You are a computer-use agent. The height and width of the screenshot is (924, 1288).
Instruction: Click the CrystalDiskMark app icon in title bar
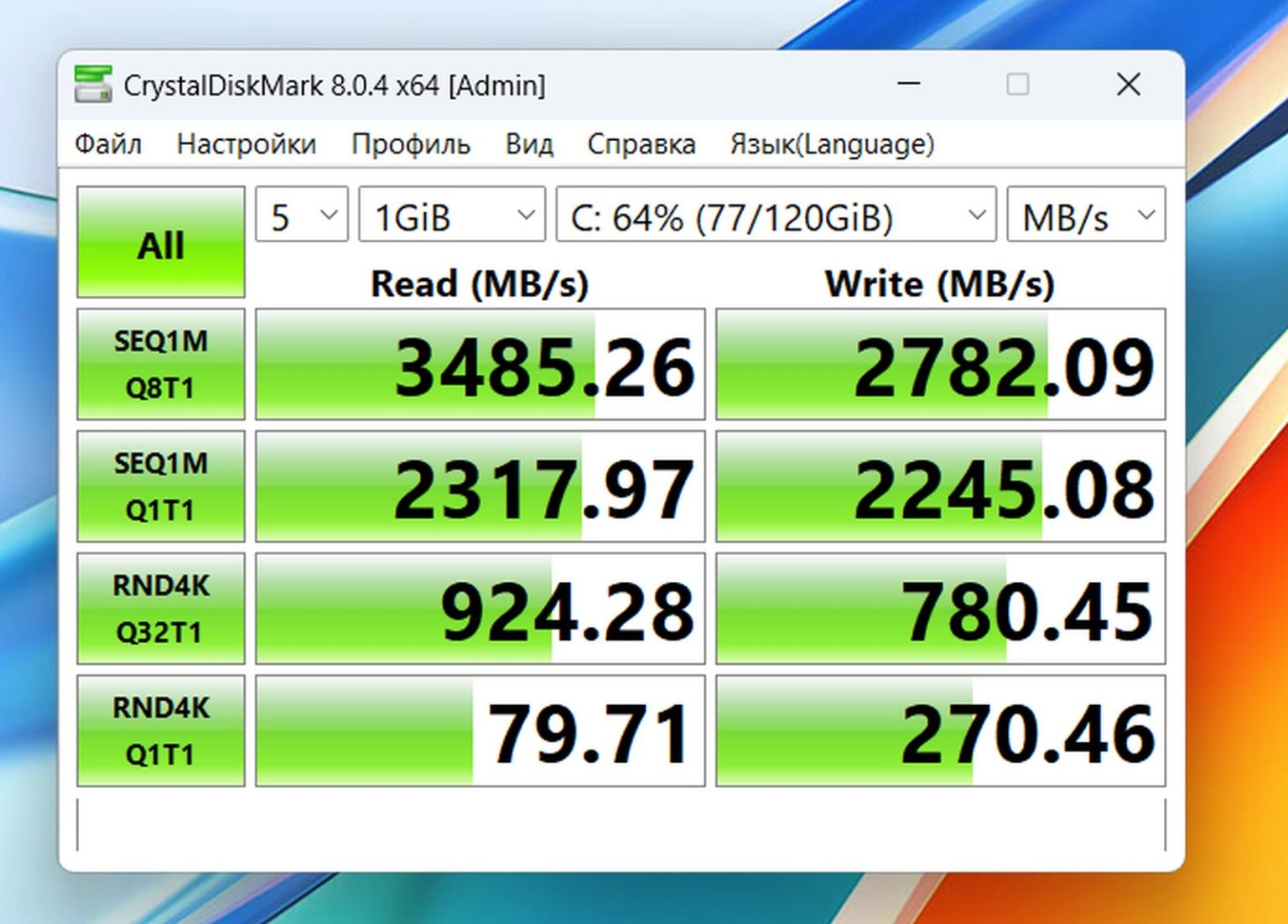[92, 85]
